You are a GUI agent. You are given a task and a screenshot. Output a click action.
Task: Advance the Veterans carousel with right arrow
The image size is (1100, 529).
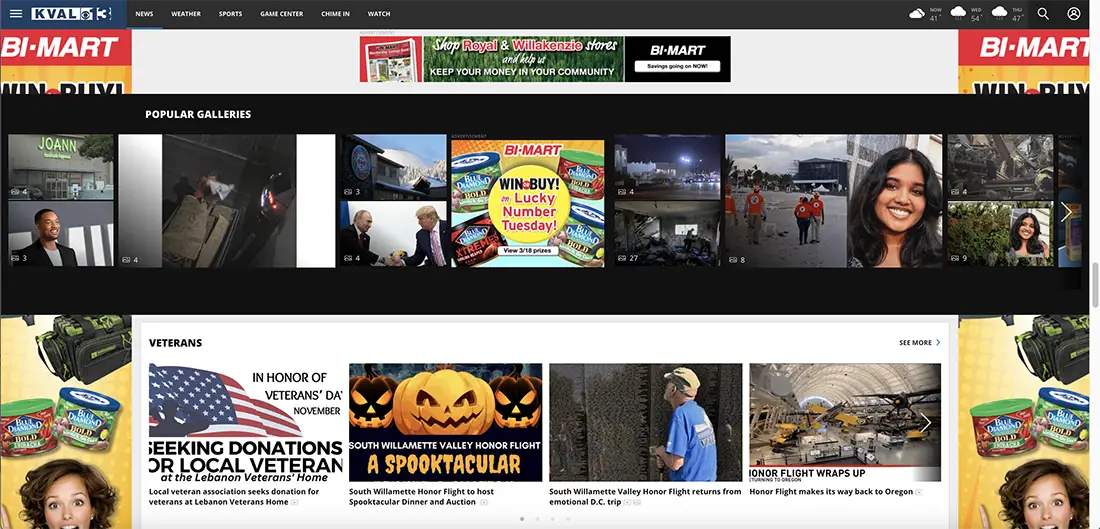(x=925, y=422)
